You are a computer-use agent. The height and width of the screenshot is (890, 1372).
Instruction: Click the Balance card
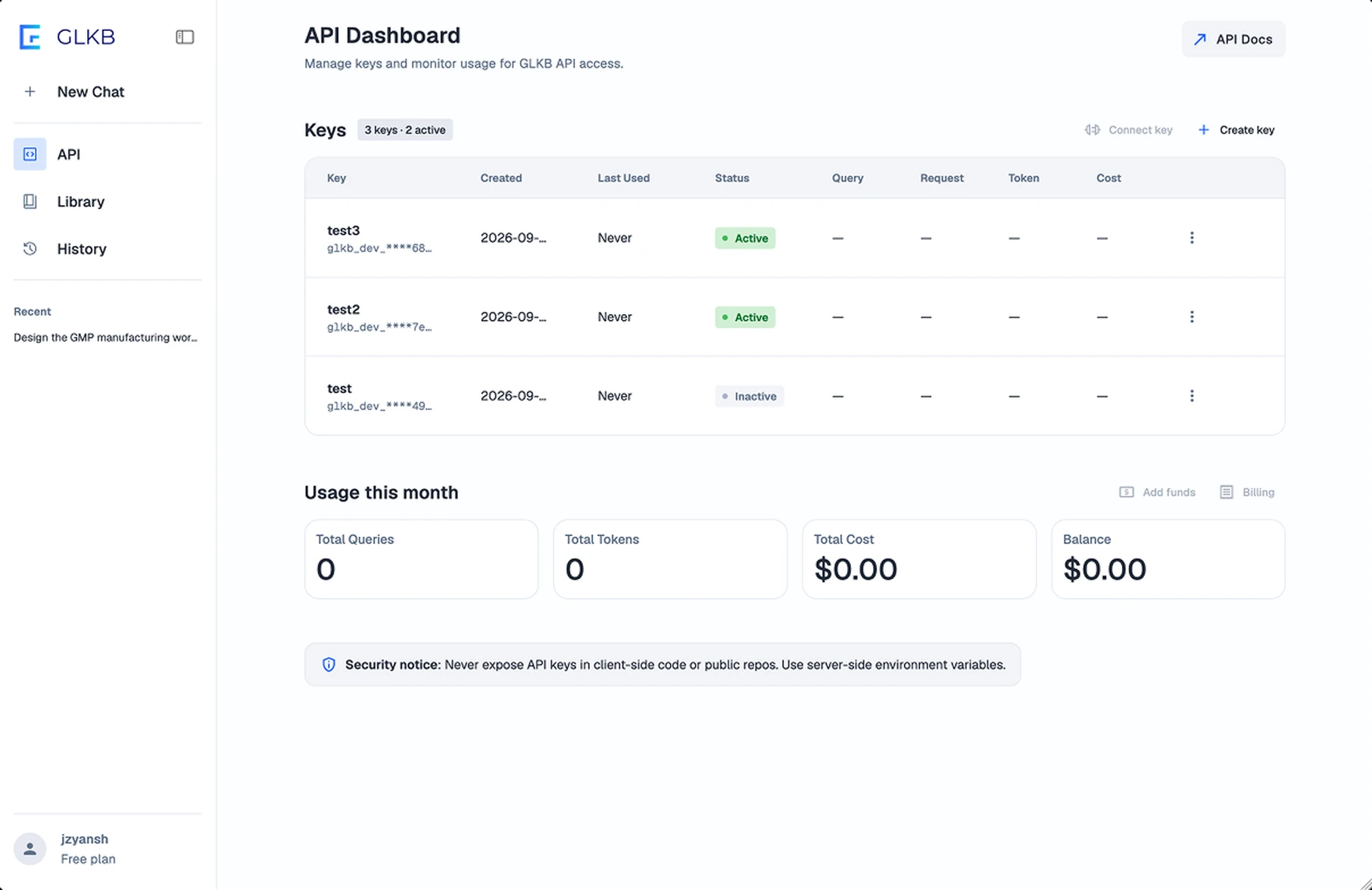(x=1168, y=559)
